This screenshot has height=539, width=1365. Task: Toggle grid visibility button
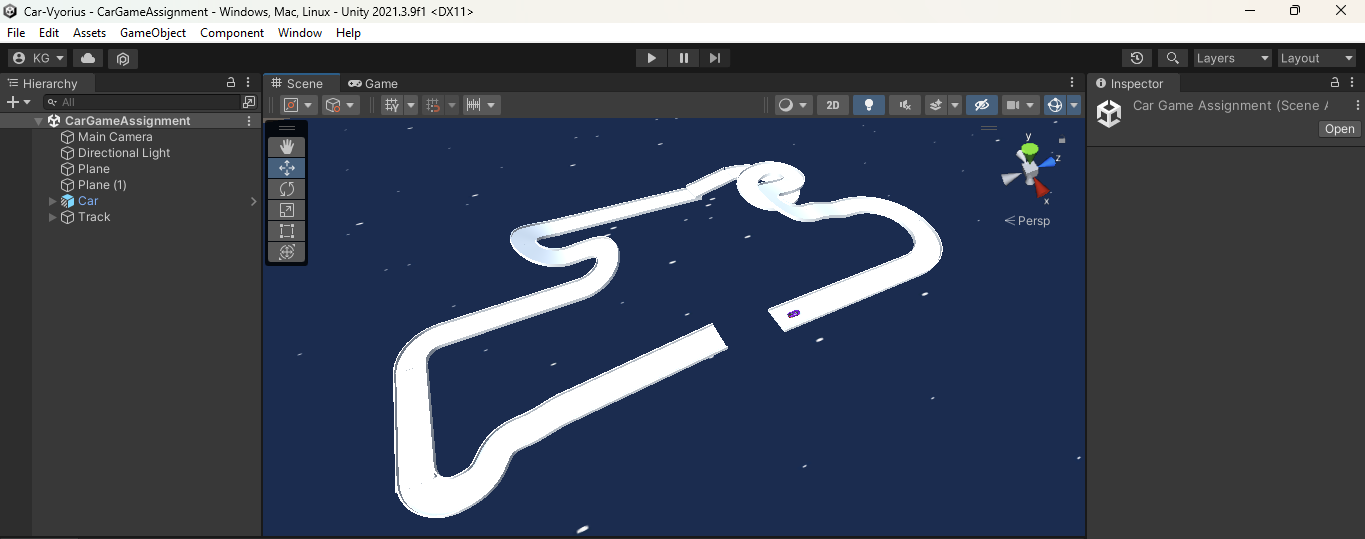tap(392, 105)
